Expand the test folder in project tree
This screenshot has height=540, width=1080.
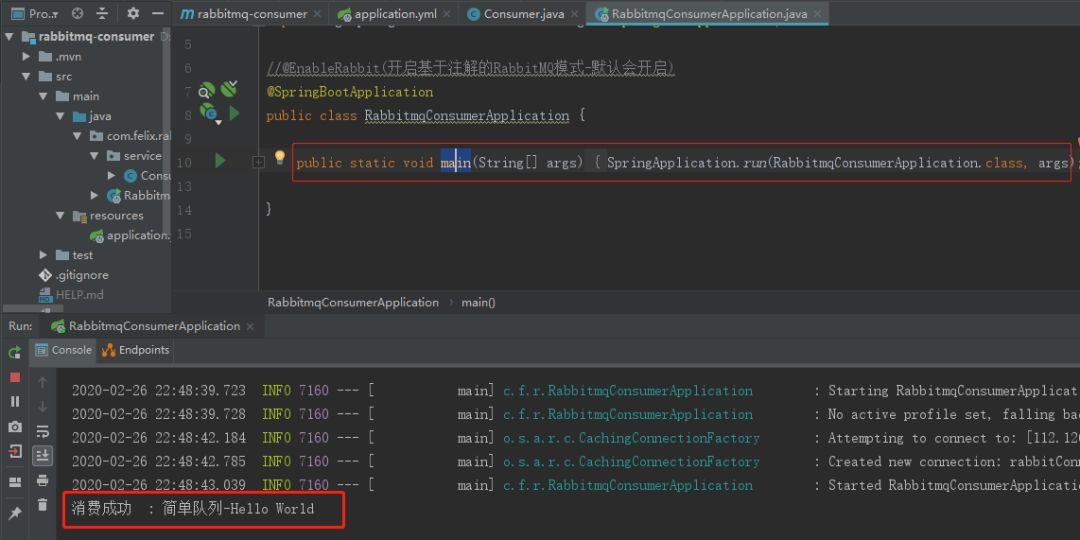(44, 255)
